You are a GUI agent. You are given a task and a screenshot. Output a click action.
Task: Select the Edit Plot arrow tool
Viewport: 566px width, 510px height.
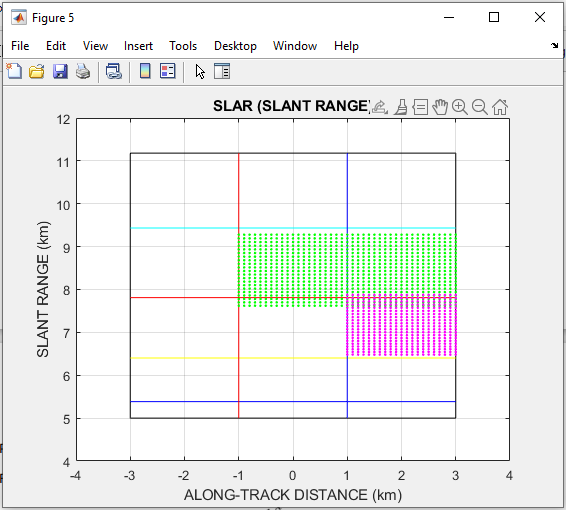click(x=200, y=71)
